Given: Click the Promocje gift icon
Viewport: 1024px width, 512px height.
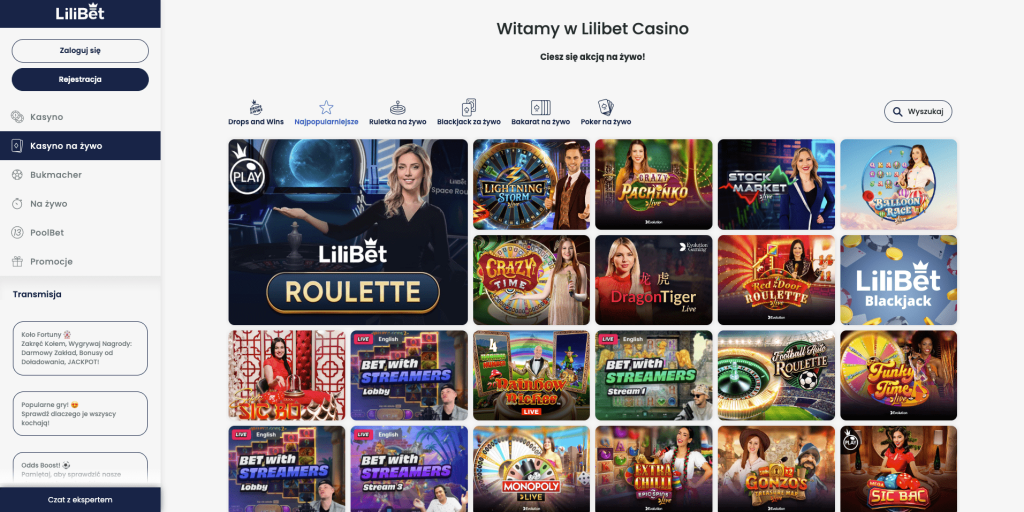Looking at the screenshot, I should [x=18, y=261].
